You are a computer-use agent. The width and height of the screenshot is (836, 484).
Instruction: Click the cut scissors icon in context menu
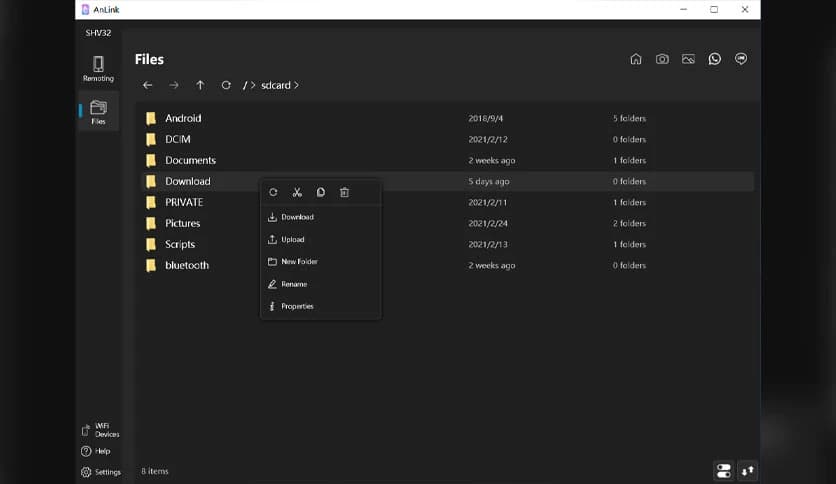coord(297,192)
